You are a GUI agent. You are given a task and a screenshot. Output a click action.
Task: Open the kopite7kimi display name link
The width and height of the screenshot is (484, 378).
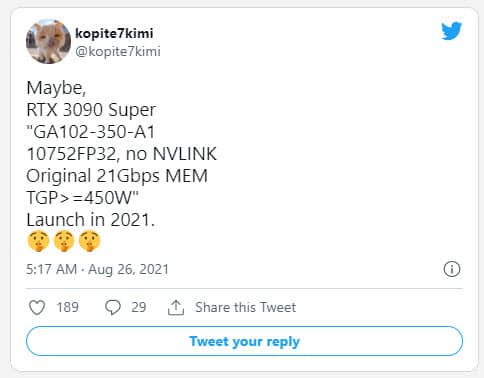point(114,33)
